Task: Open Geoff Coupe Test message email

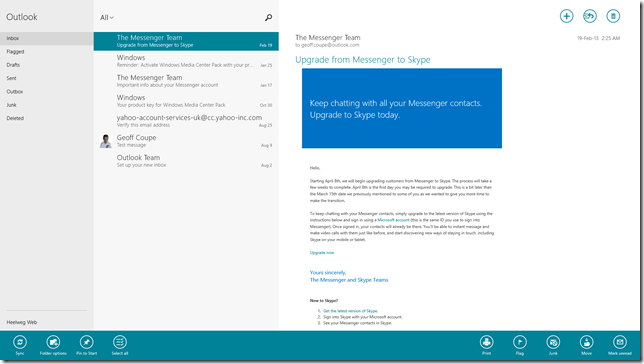Action: 186,141
